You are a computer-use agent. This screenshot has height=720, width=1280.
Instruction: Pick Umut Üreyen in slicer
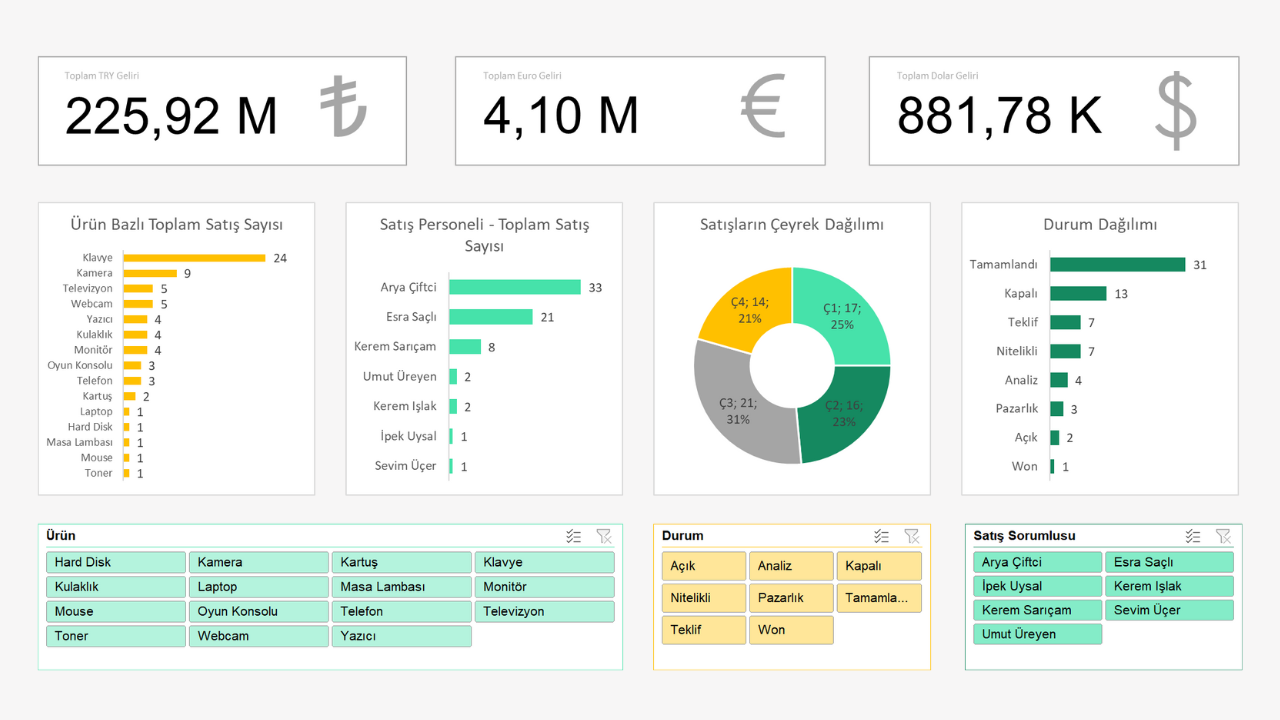[1038, 634]
